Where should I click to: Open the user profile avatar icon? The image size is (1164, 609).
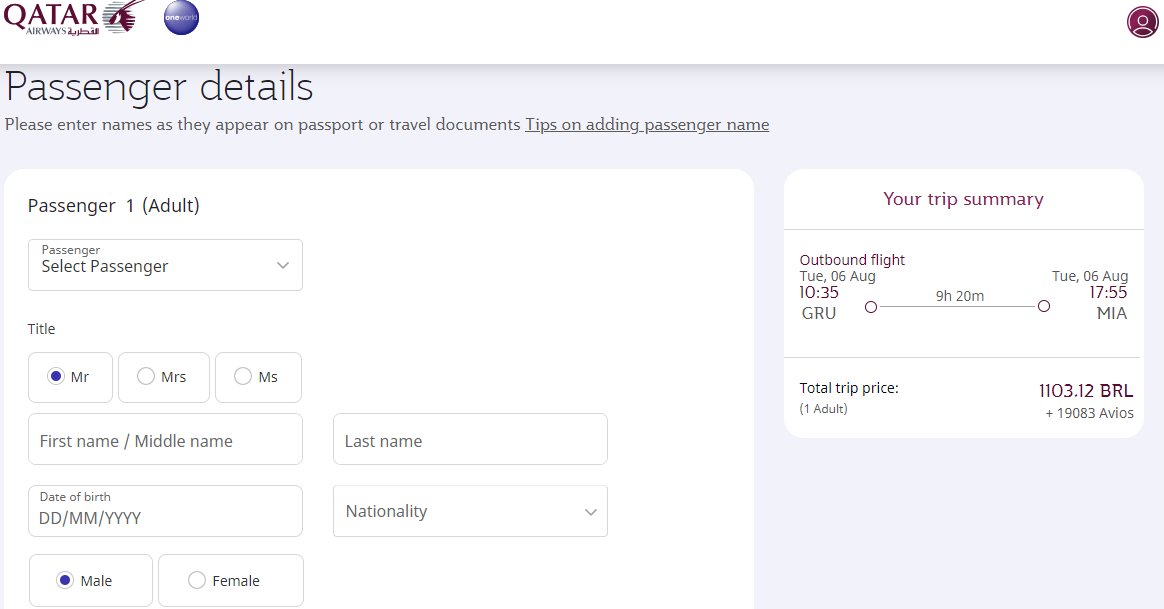pyautogui.click(x=1142, y=22)
